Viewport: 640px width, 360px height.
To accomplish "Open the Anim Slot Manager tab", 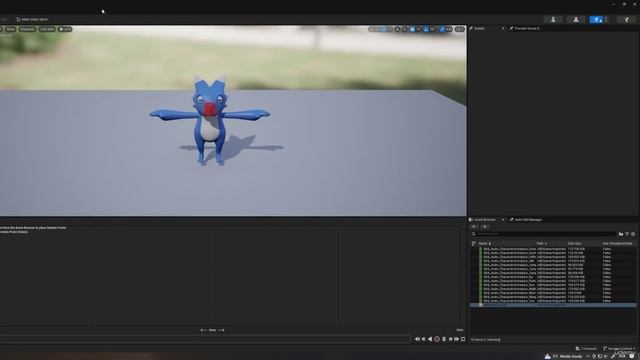I will coord(526,220).
